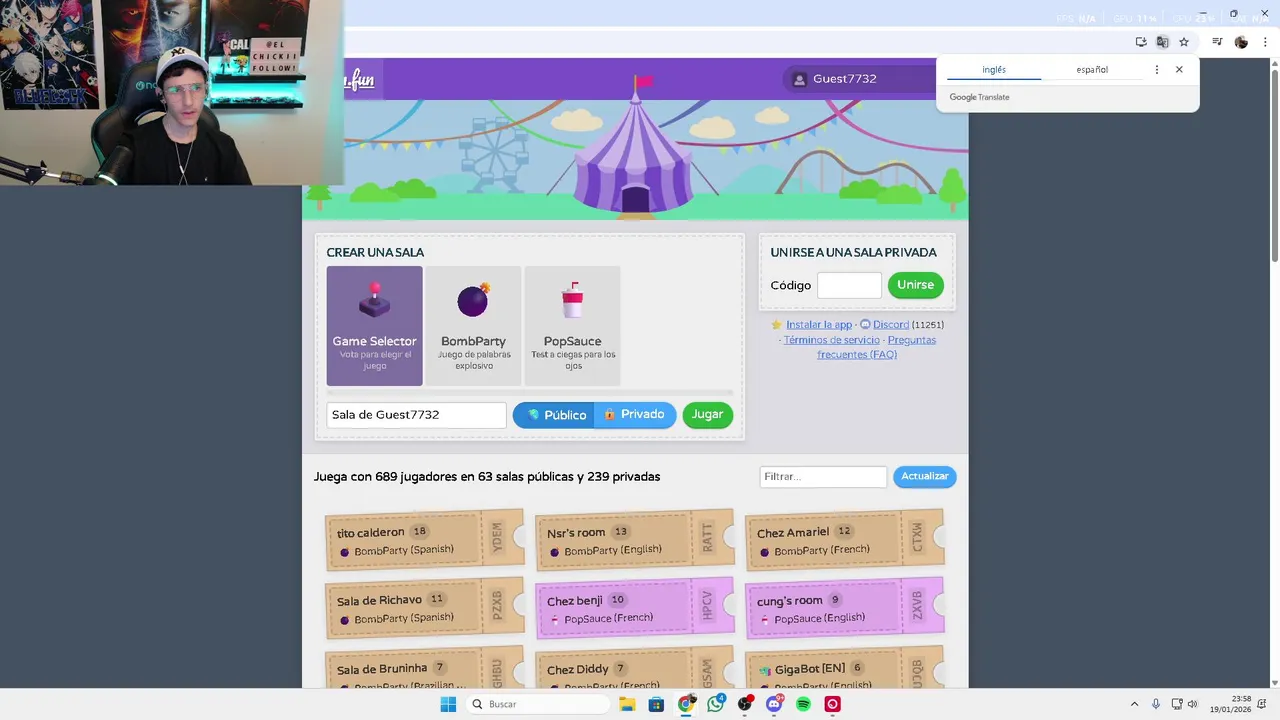The height and width of the screenshot is (720, 1280).
Task: Open the Preguntas frecuentes (FAQ) link
Action: [876, 347]
